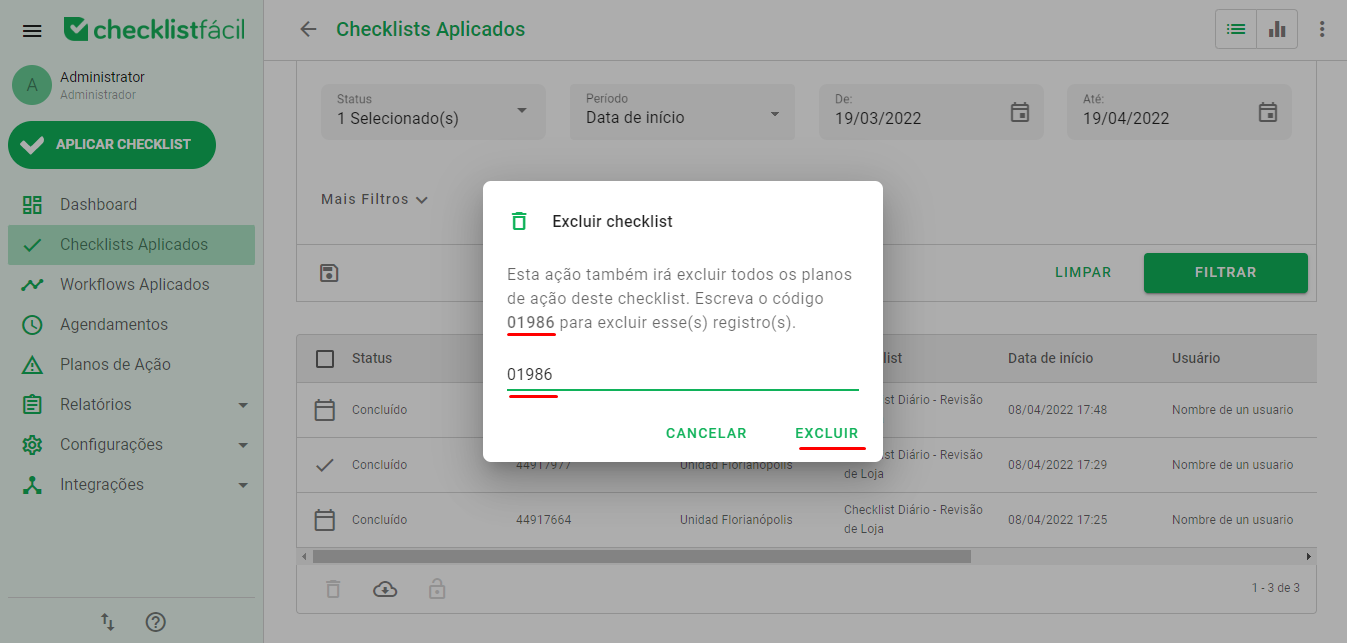The height and width of the screenshot is (643, 1347).
Task: Open the calendar picker for the 'De' date
Action: tap(1019, 113)
